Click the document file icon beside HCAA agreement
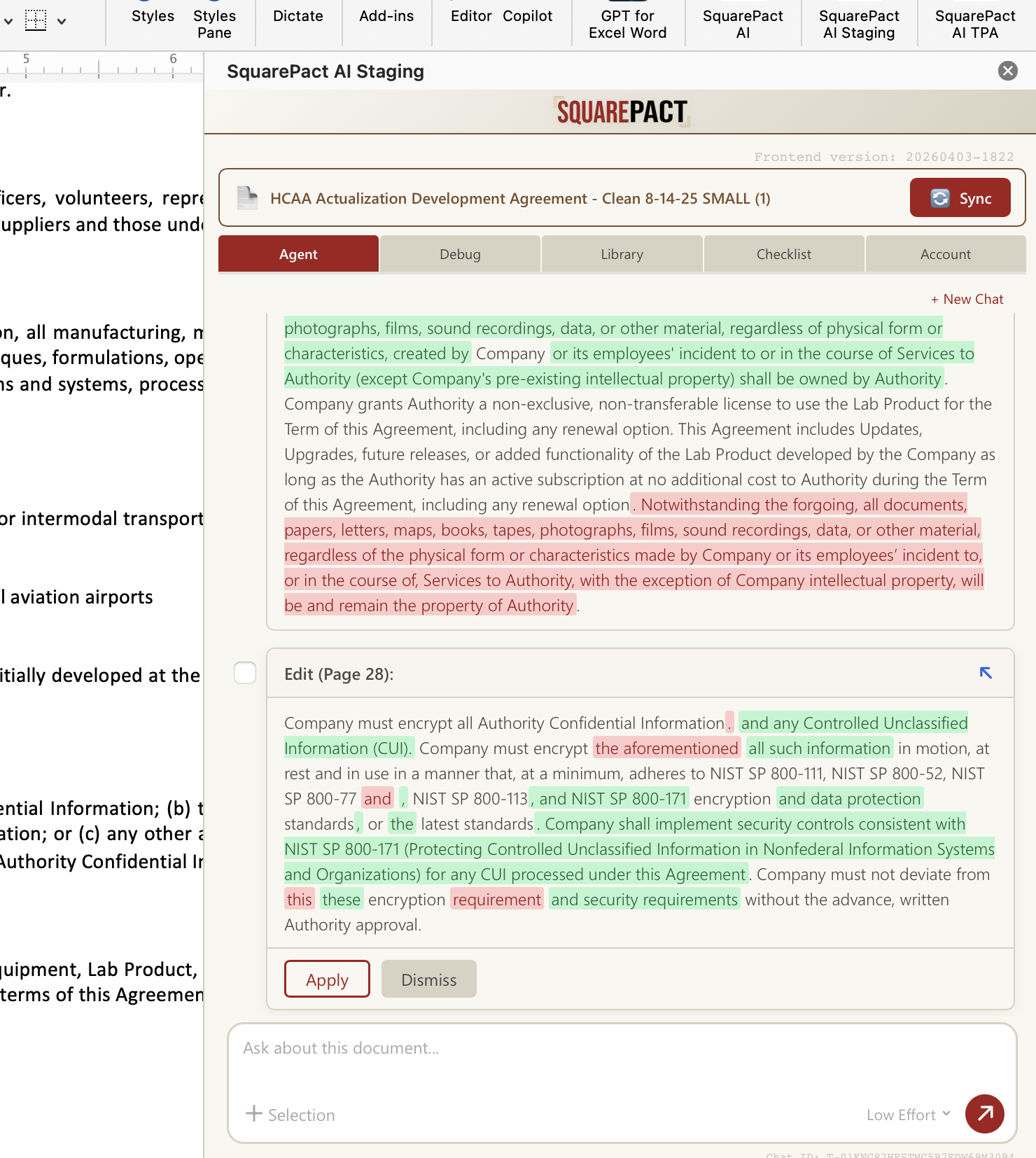The height and width of the screenshot is (1158, 1036). coord(247,198)
